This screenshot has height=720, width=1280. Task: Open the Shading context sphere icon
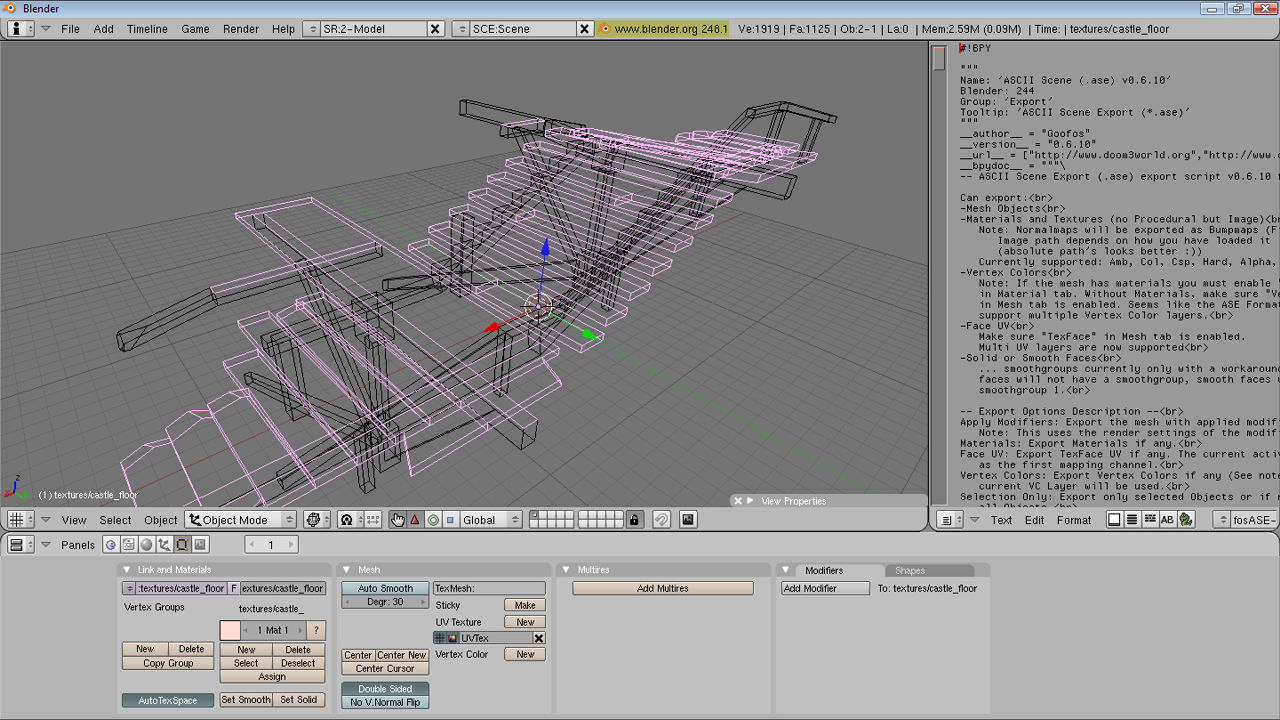point(146,545)
